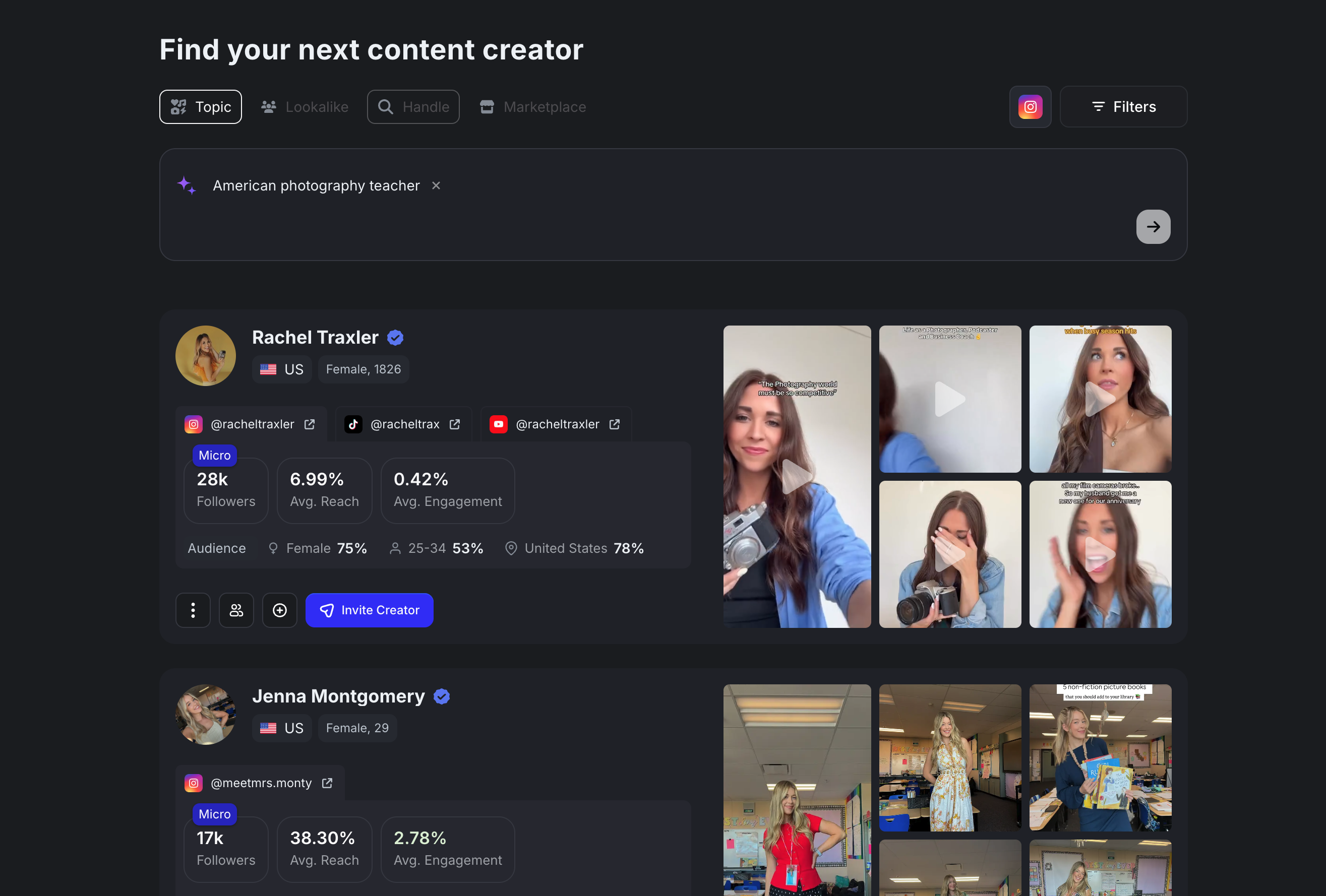
Task: Click the YouTube icon on the @racheltraxler handle
Action: tap(498, 424)
